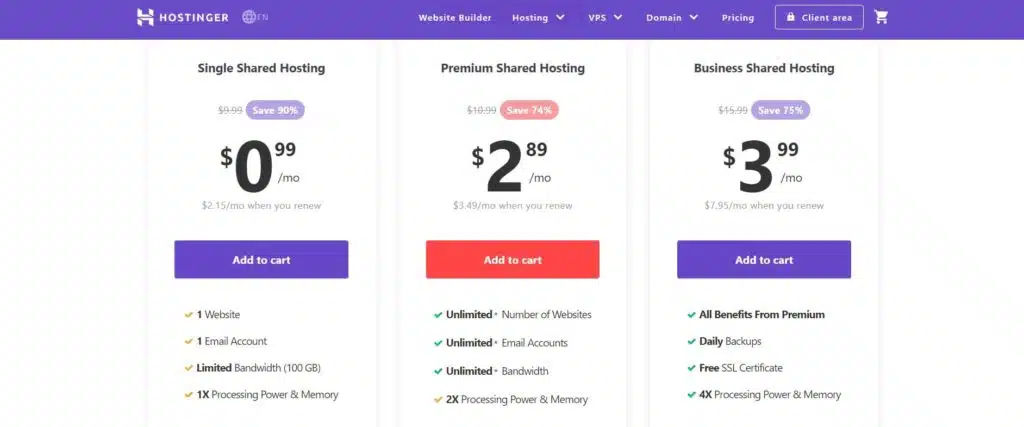Click checkmark icon beside Daily Backups

[x=691, y=341]
